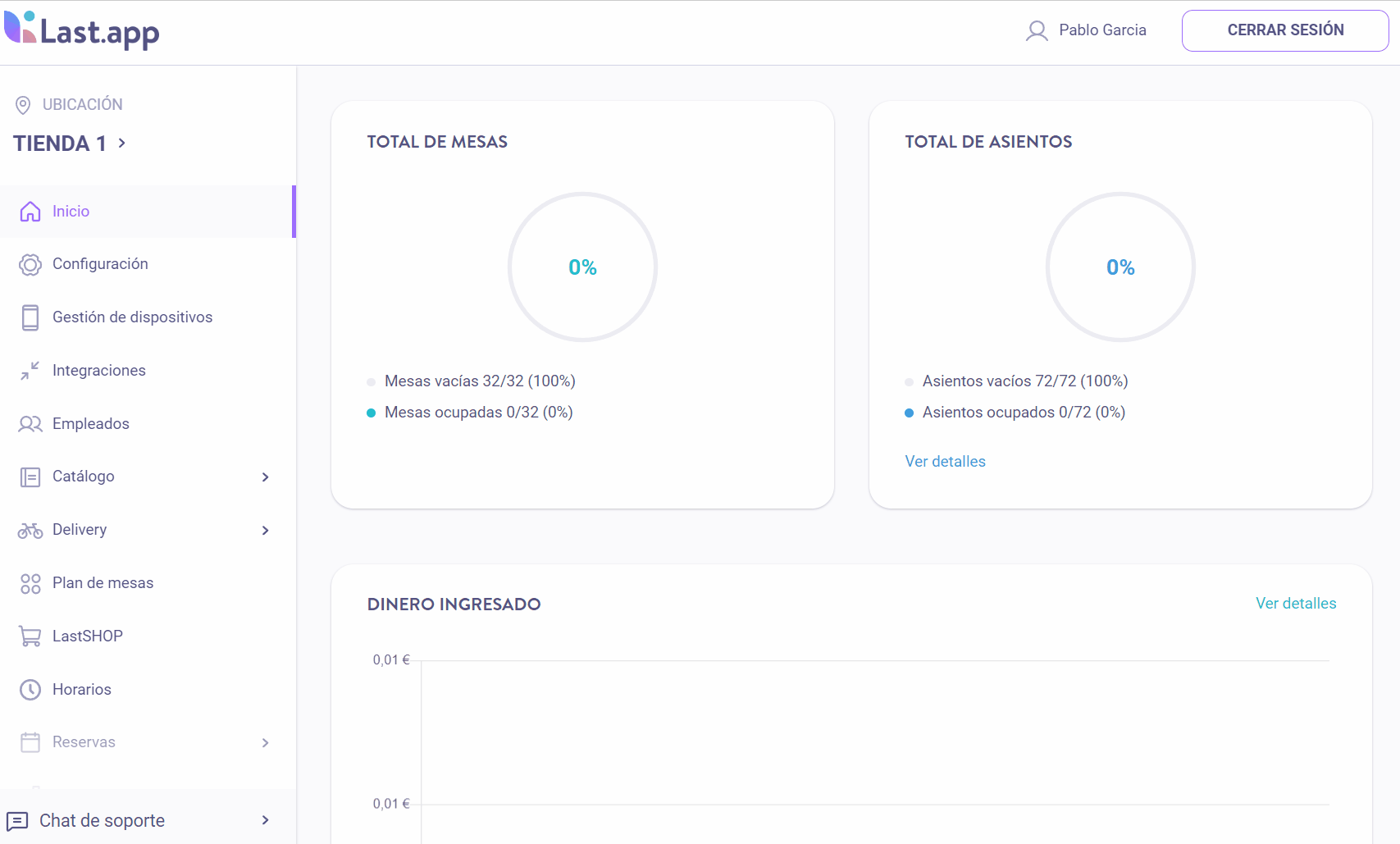Expand the Chat de soporte arrow
This screenshot has height=844, width=1400.
[x=265, y=820]
